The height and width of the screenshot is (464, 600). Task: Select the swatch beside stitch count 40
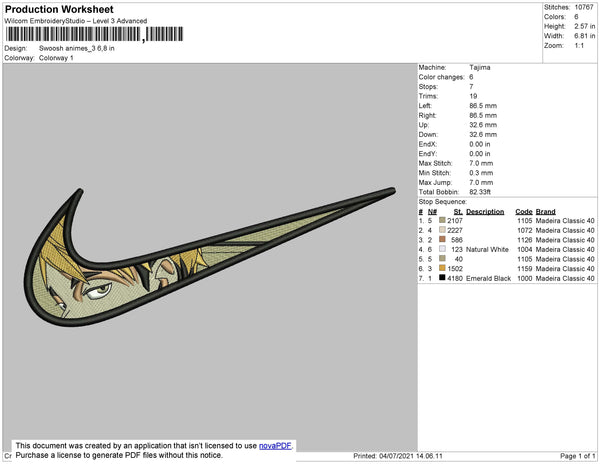pyautogui.click(x=442, y=258)
